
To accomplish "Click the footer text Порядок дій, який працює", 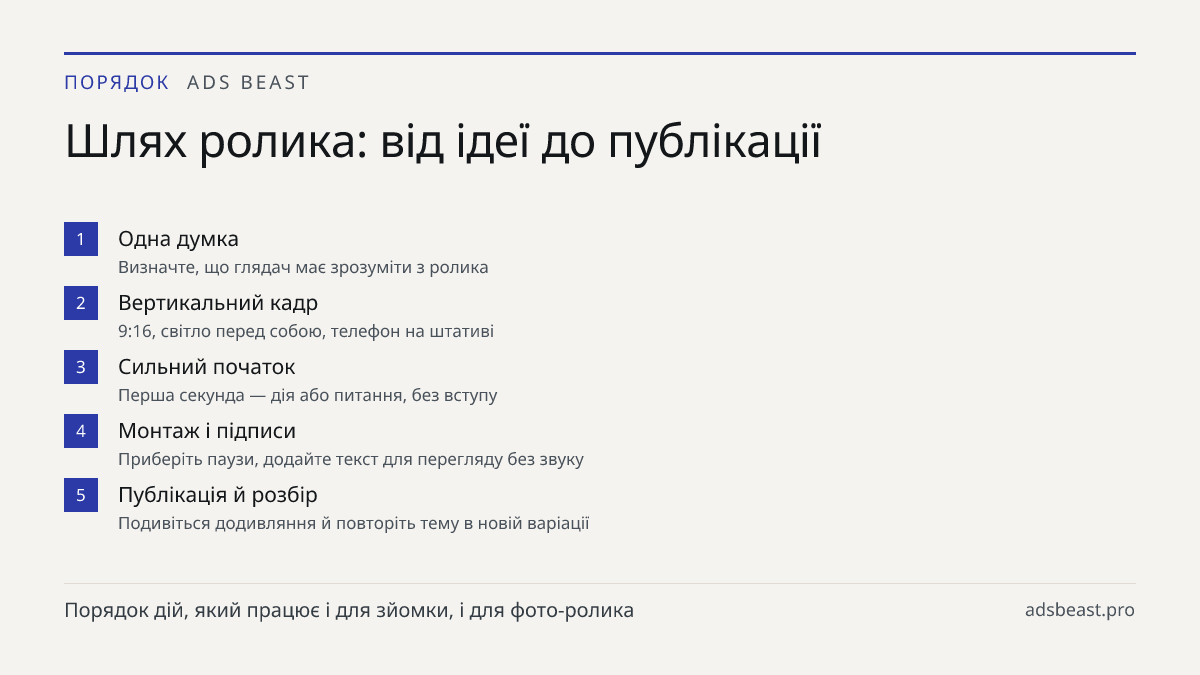I will pyautogui.click(x=349, y=610).
